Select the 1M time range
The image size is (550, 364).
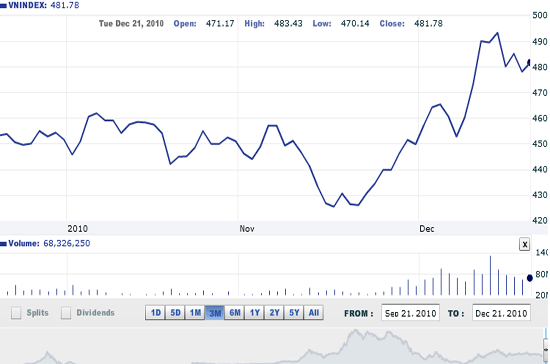(195, 312)
